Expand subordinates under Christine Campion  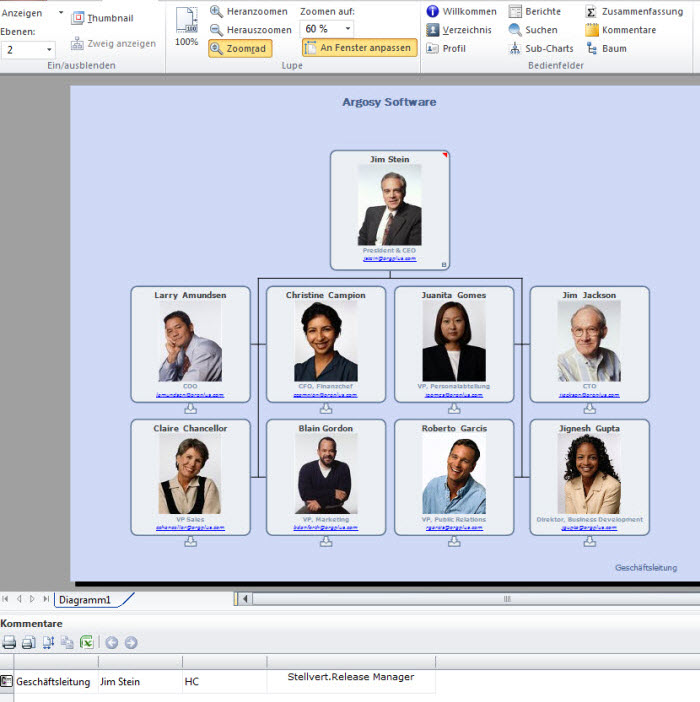click(326, 409)
